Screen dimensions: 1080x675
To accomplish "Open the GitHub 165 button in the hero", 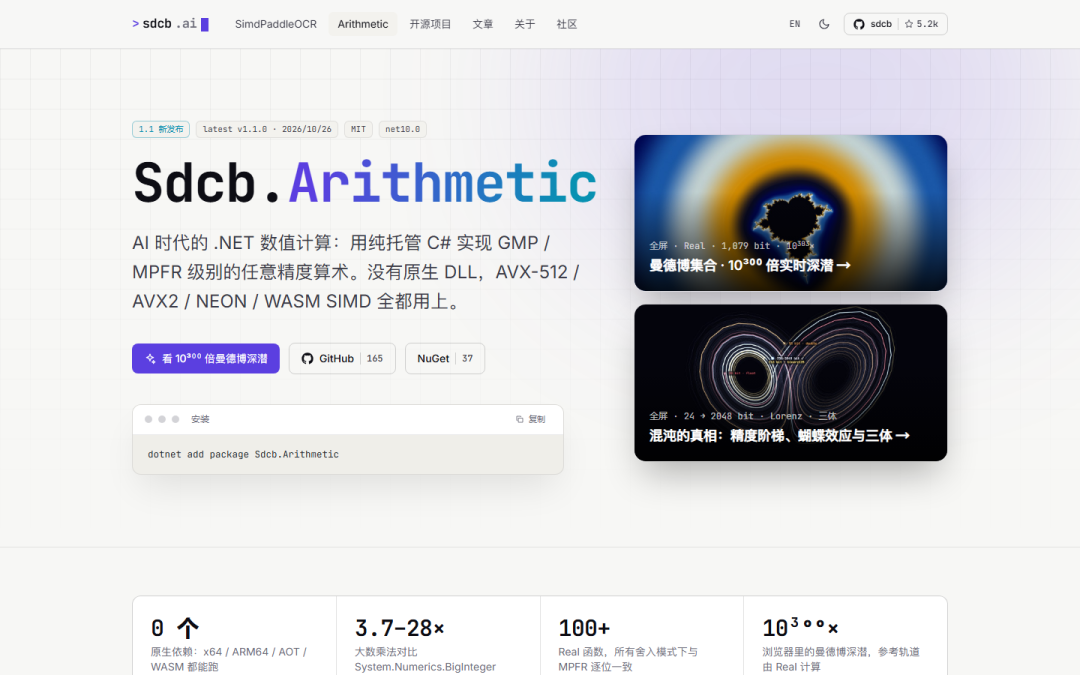I will point(342,358).
